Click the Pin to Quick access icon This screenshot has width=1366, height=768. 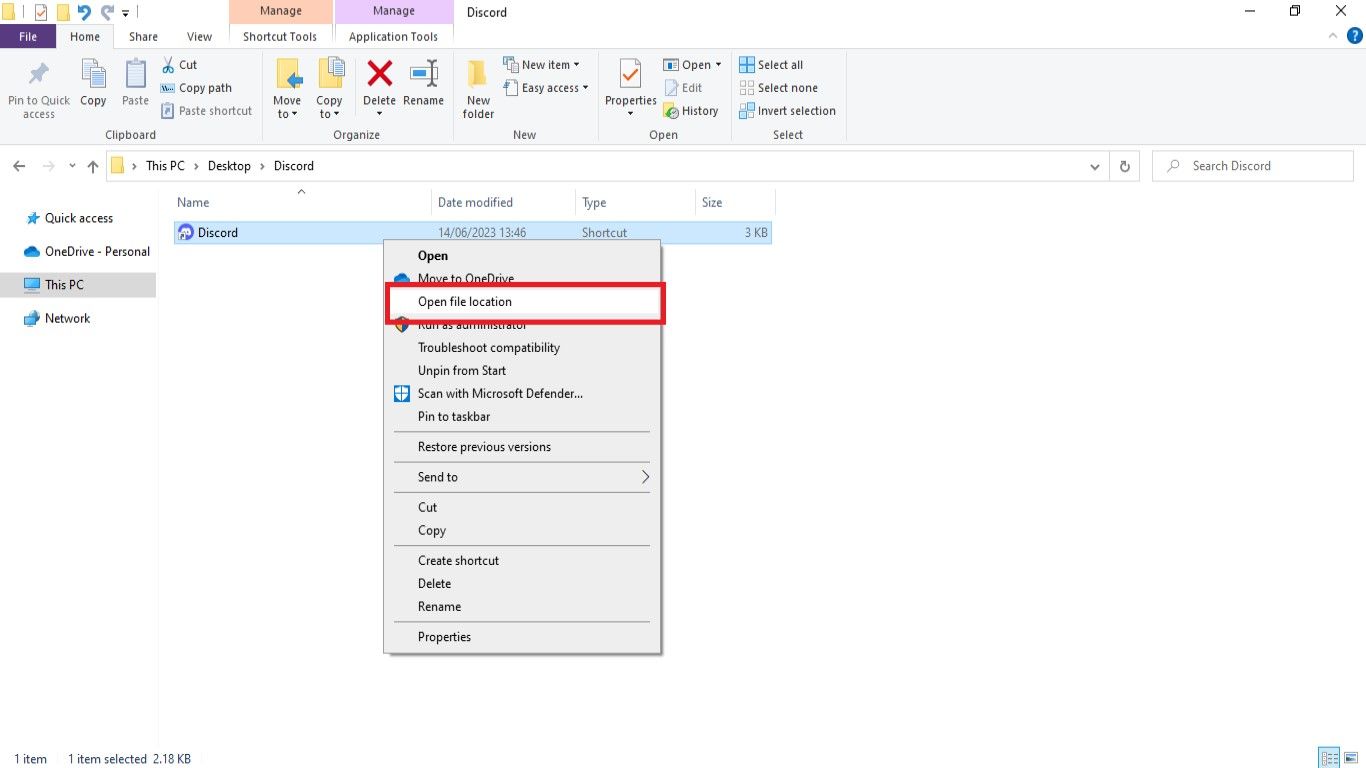pos(39,75)
